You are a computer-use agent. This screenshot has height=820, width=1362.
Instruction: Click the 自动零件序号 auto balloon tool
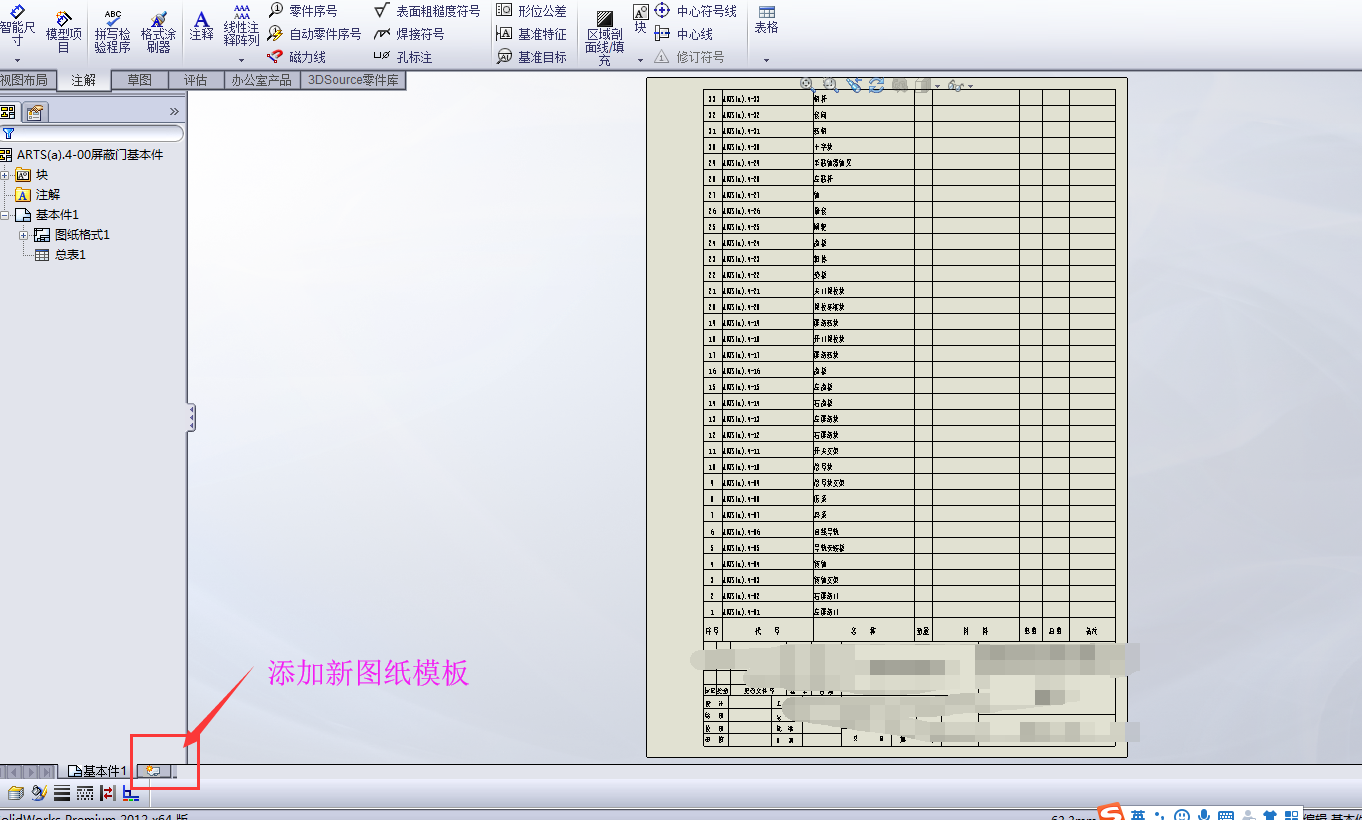[315, 34]
